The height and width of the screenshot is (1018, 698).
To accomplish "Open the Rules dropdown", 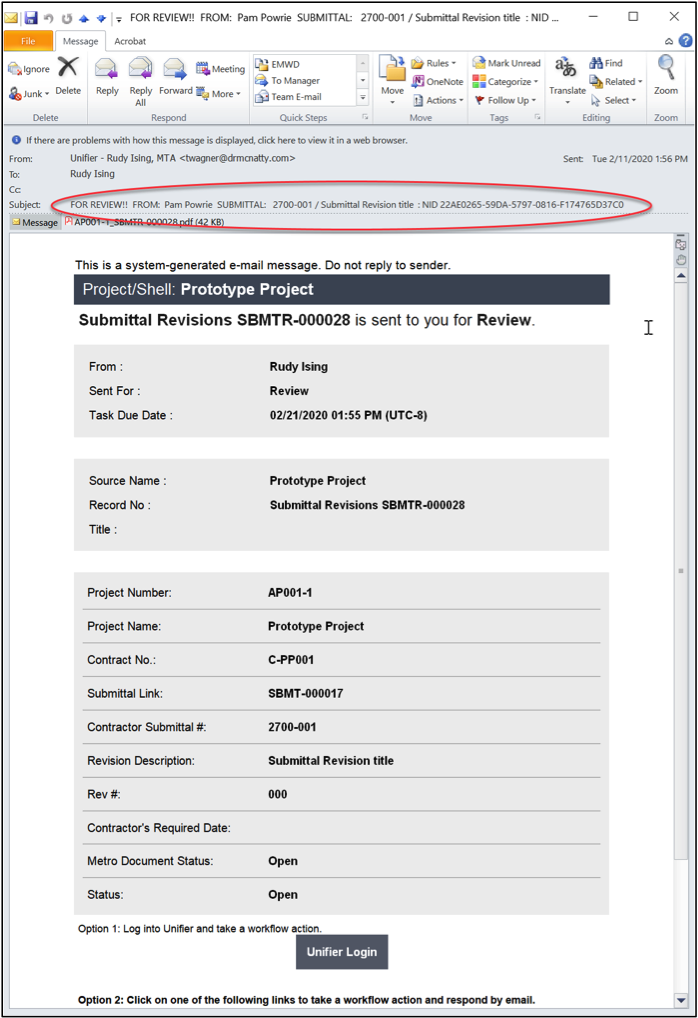I will tap(433, 63).
